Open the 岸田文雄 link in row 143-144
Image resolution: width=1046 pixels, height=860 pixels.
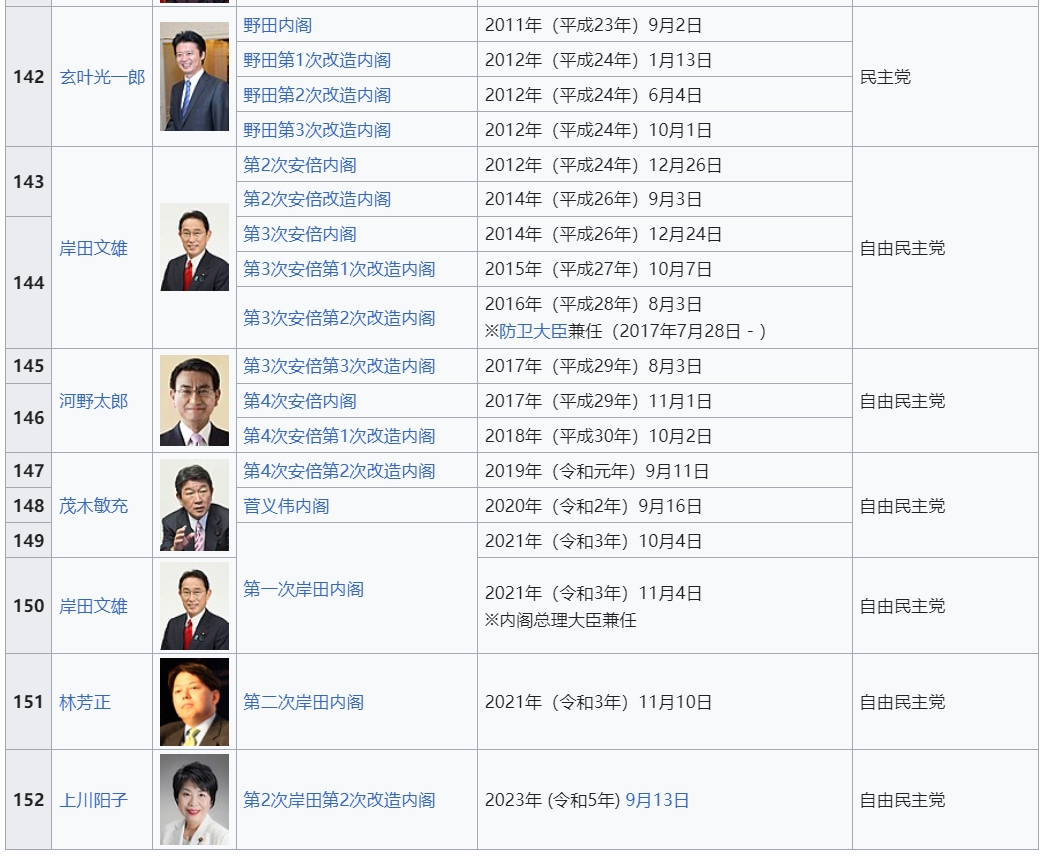tap(93, 248)
